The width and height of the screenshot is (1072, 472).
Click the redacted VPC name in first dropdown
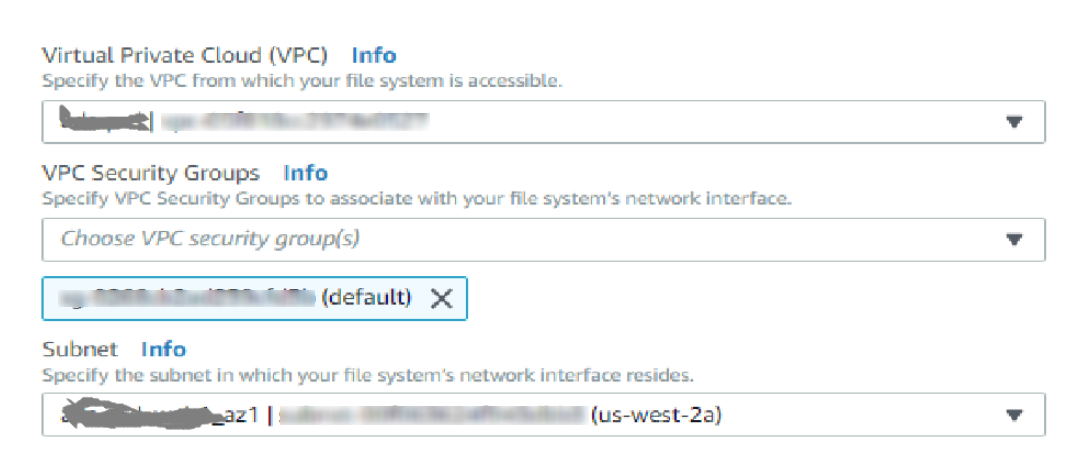click(x=104, y=122)
